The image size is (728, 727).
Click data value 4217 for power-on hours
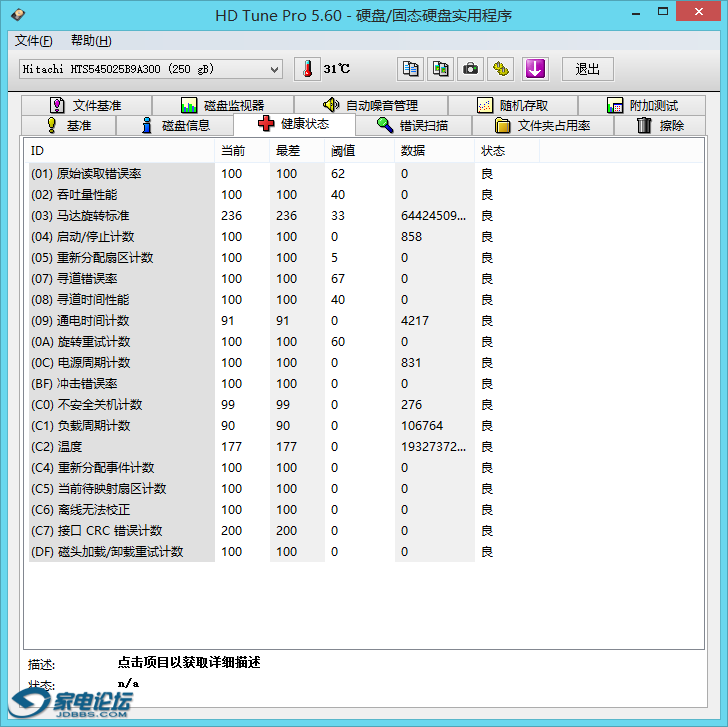pyautogui.click(x=415, y=321)
